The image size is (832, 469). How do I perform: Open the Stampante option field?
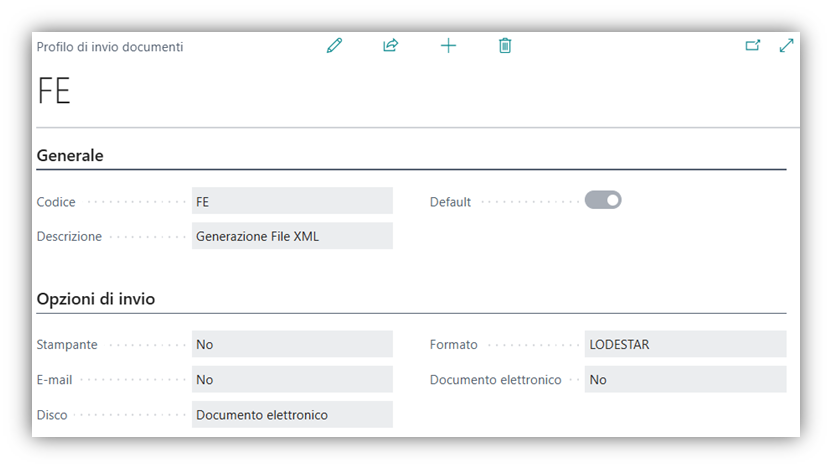(292, 345)
